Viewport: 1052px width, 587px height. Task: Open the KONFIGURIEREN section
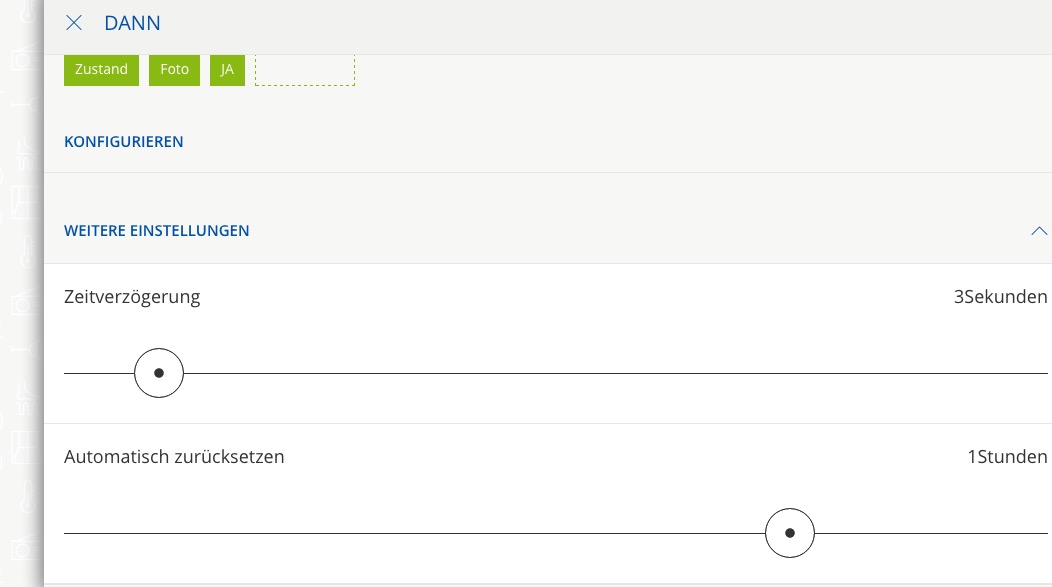[x=124, y=142]
